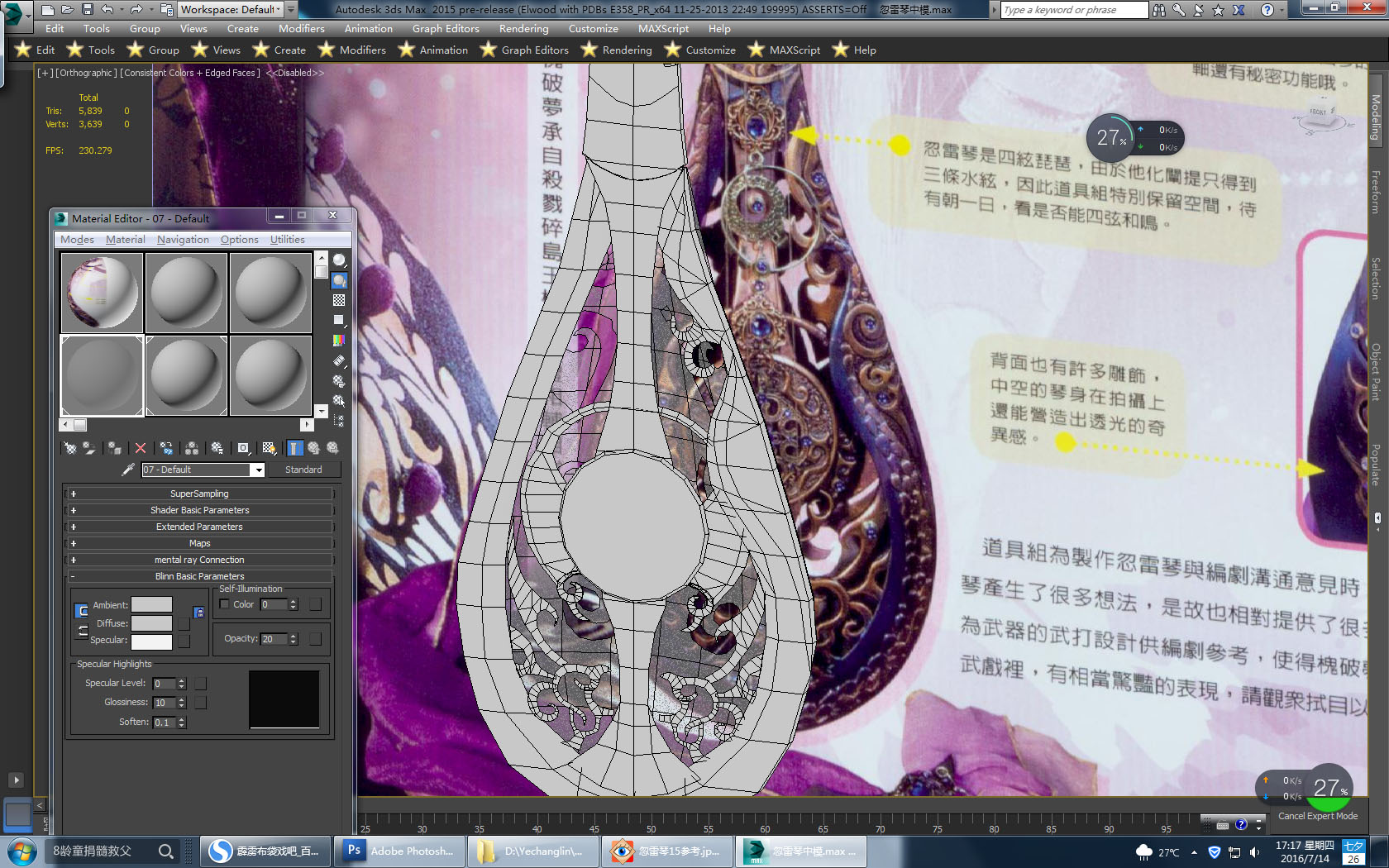Click Ambient color swatch
Image resolution: width=1389 pixels, height=868 pixels.
[x=152, y=605]
